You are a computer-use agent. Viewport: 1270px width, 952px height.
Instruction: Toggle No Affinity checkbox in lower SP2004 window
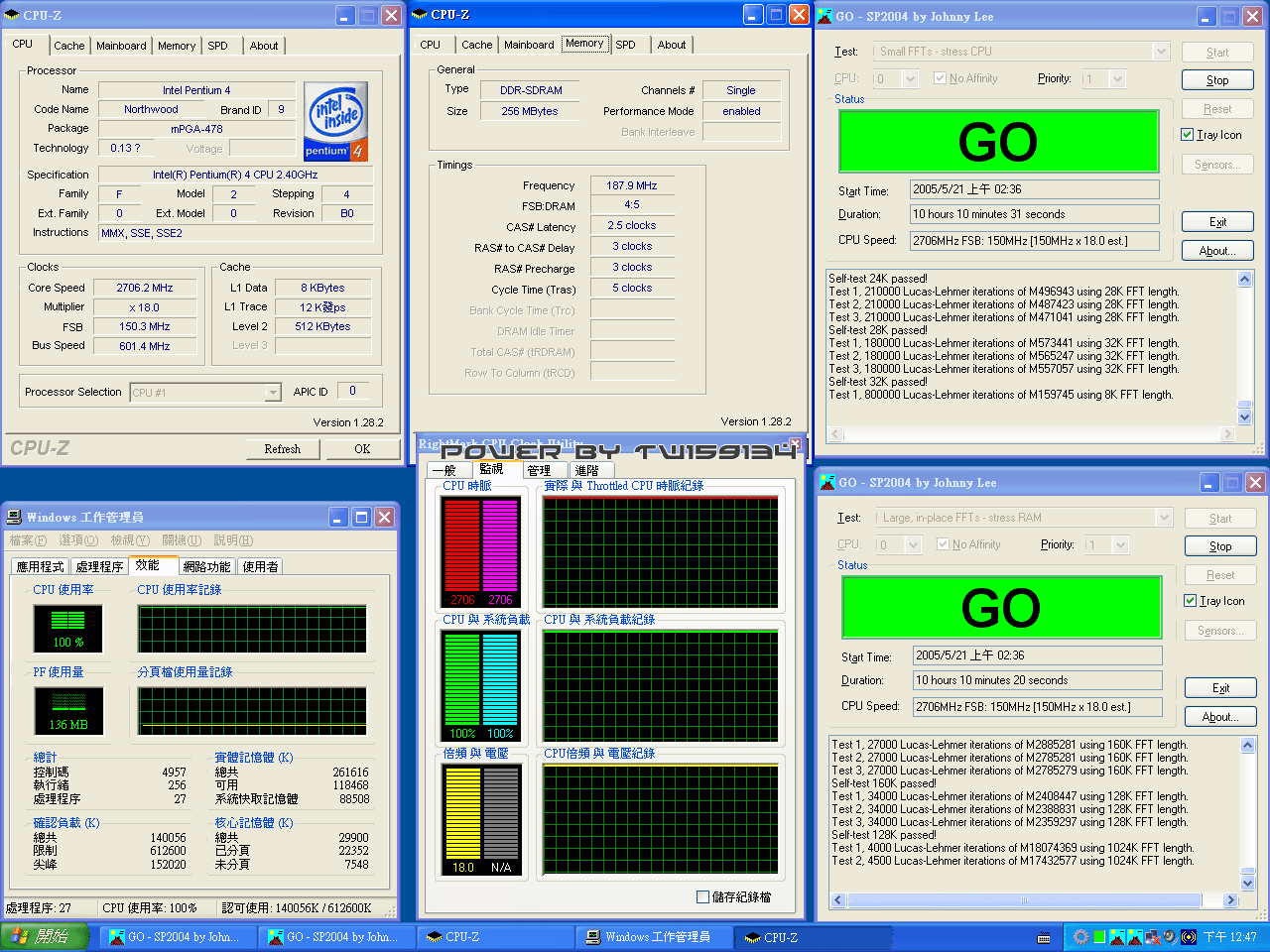[943, 544]
